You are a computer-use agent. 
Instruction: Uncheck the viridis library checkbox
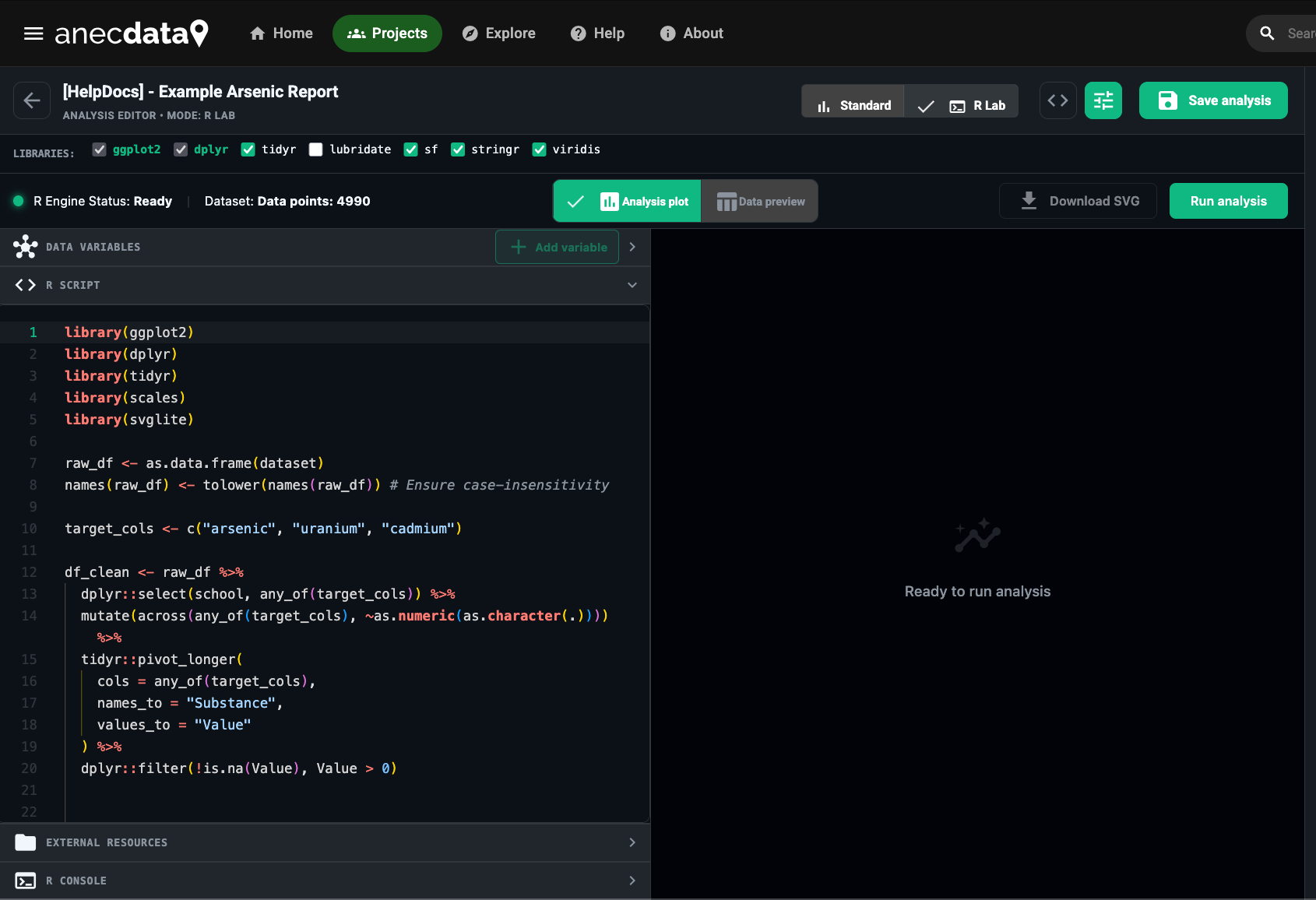pyautogui.click(x=539, y=149)
